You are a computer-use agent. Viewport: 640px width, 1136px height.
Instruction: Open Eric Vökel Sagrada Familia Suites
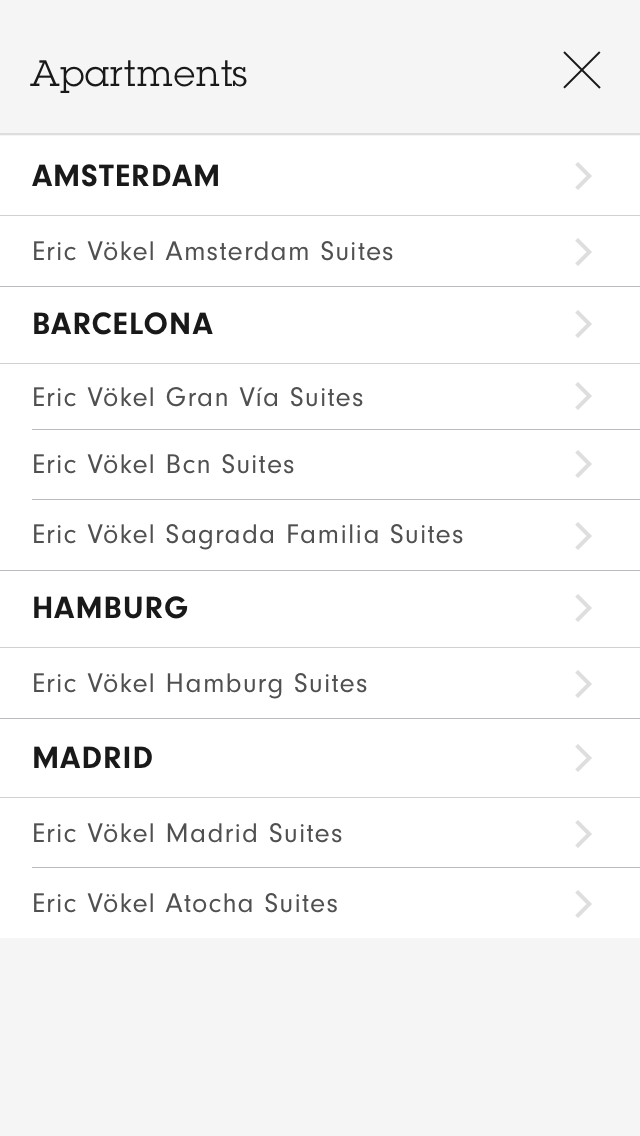pyautogui.click(x=248, y=535)
